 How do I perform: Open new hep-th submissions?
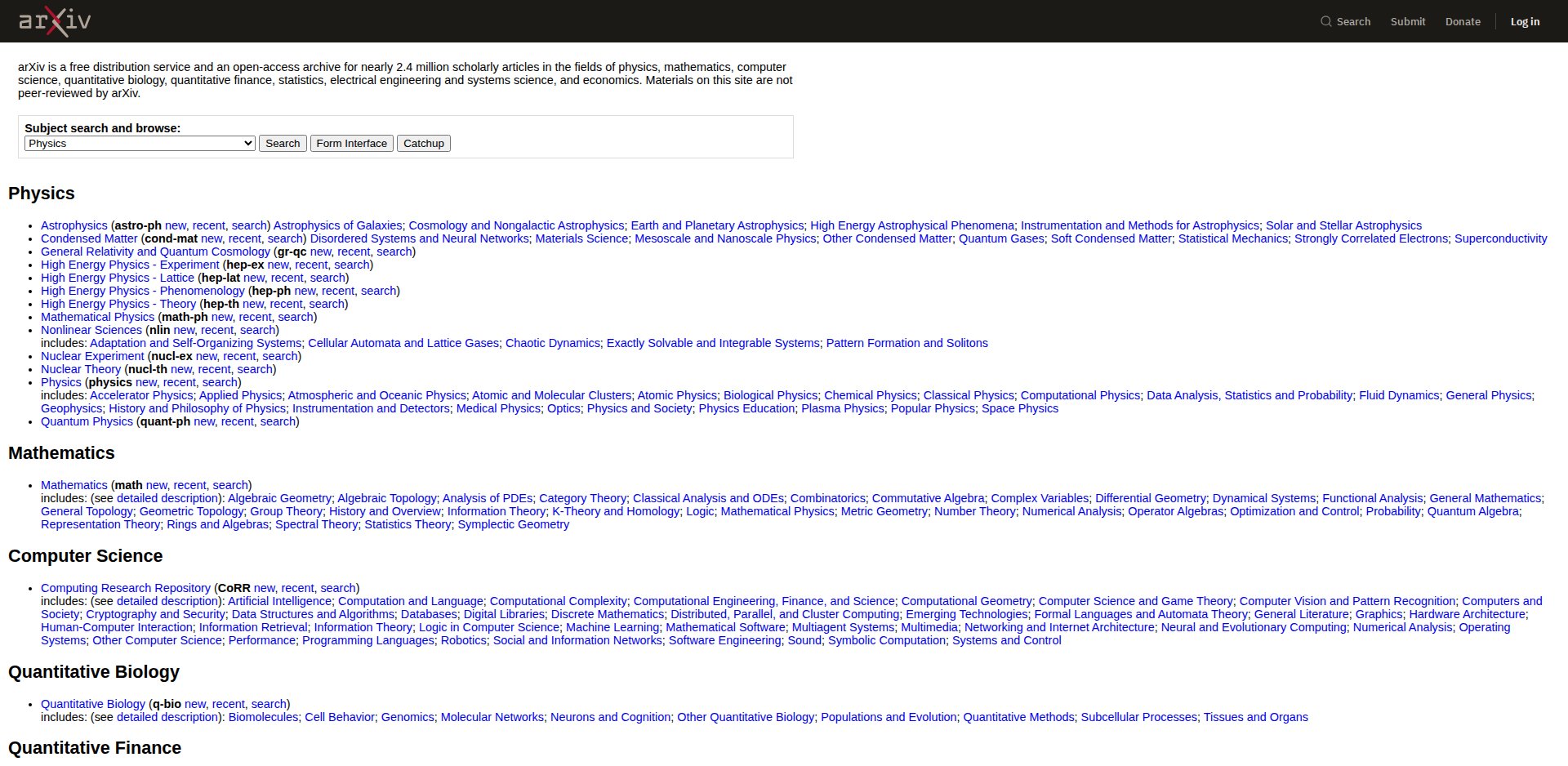[253, 304]
